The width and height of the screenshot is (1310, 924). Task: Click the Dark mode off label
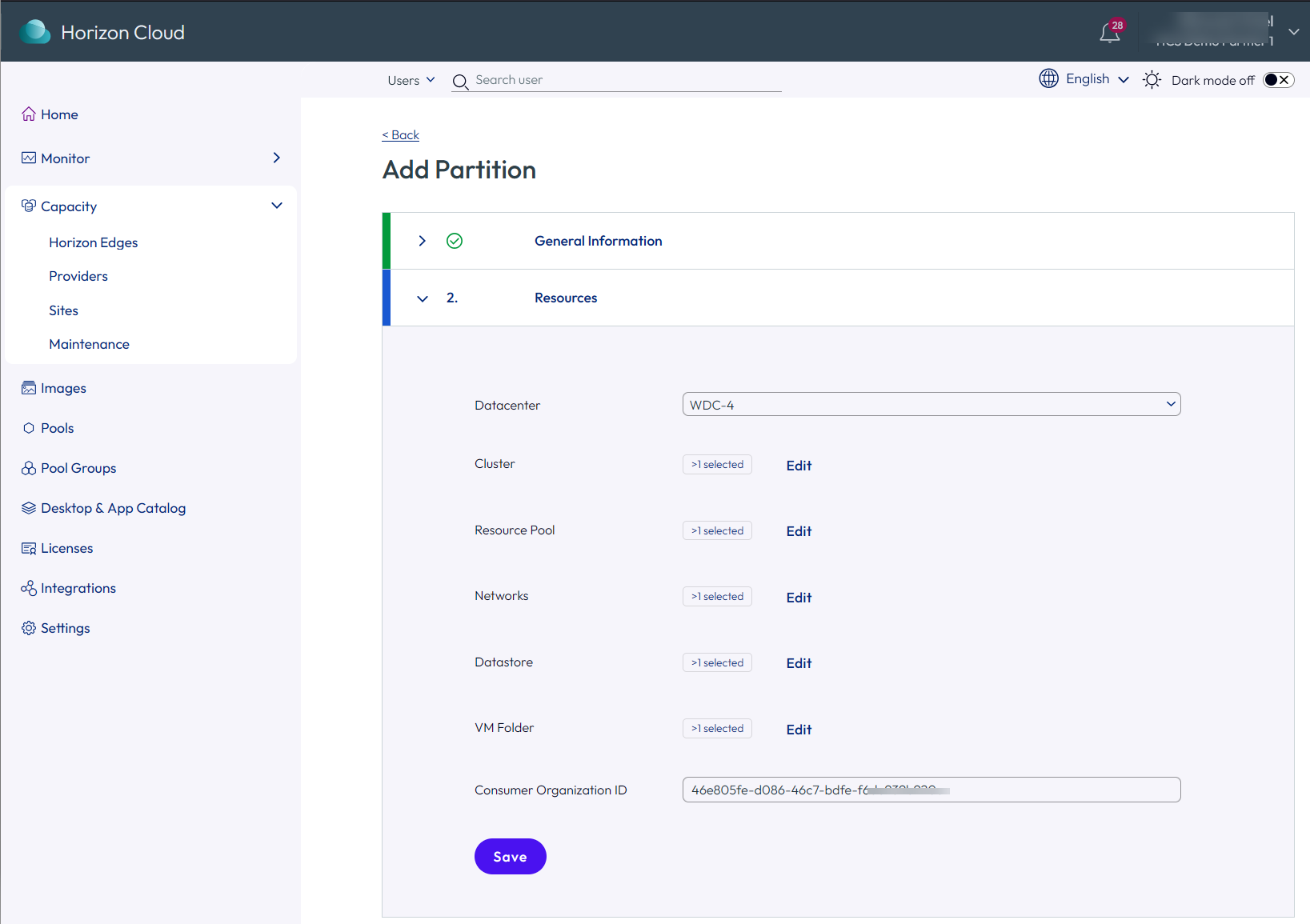point(1213,80)
